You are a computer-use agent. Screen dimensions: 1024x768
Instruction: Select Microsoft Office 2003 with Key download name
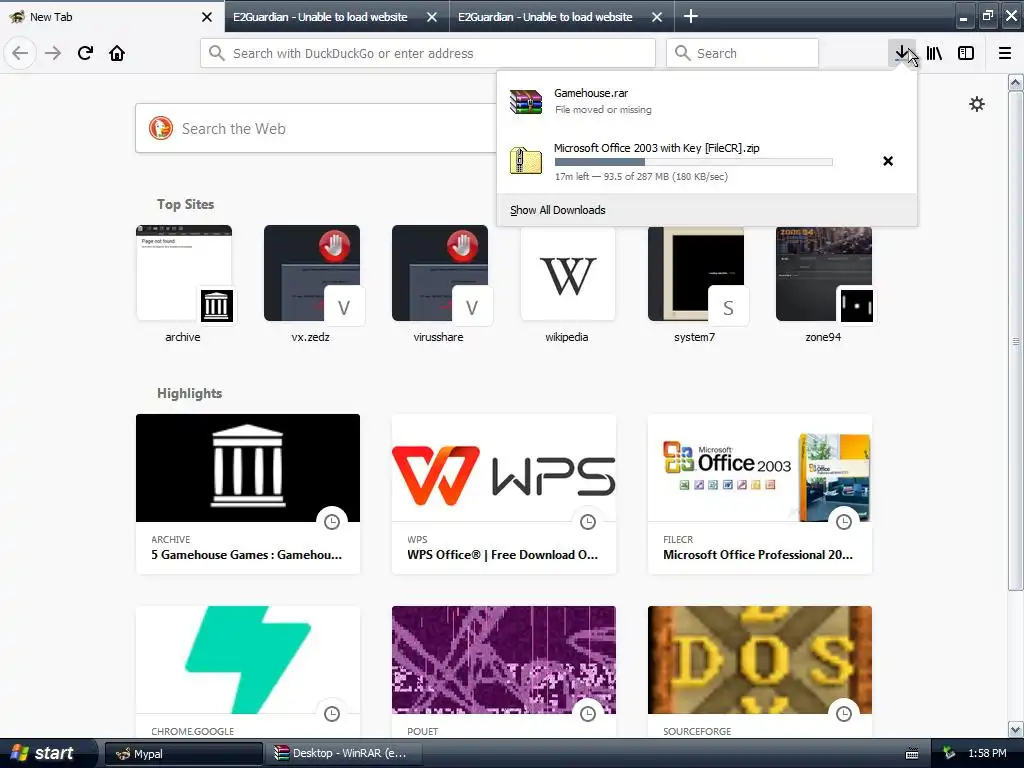coord(656,148)
